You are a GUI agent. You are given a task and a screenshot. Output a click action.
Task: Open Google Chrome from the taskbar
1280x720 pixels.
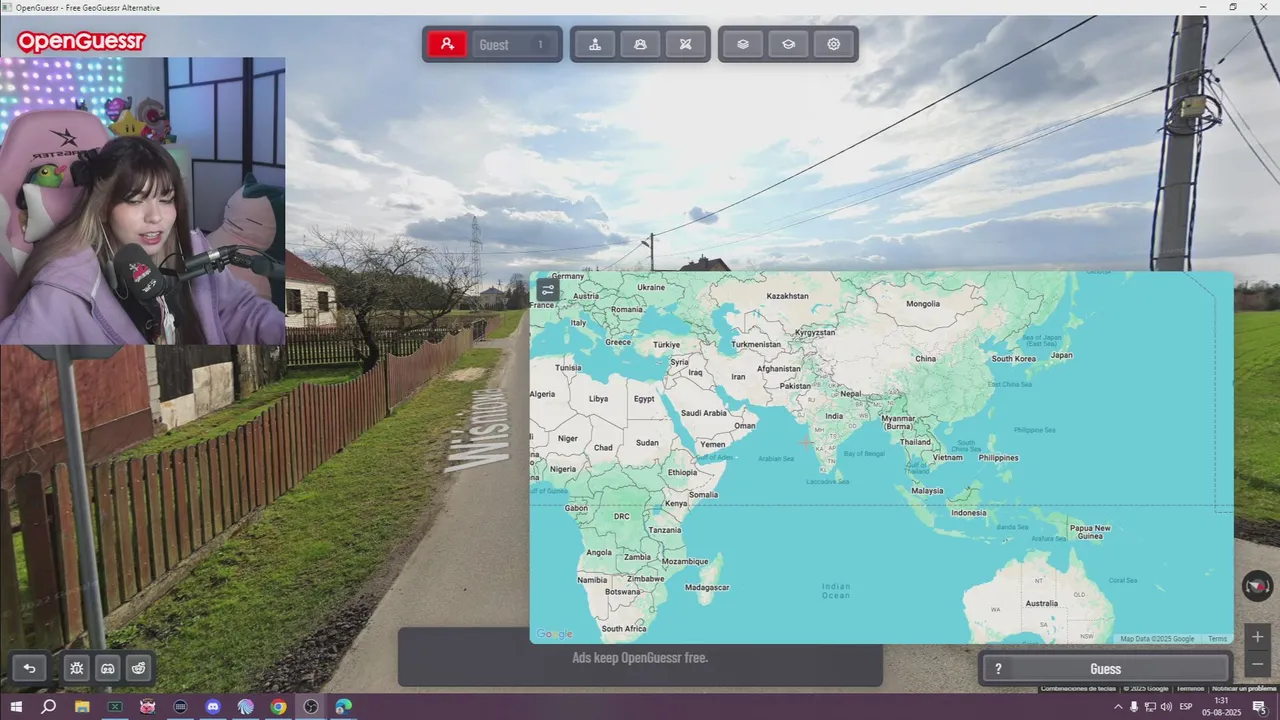click(x=278, y=707)
